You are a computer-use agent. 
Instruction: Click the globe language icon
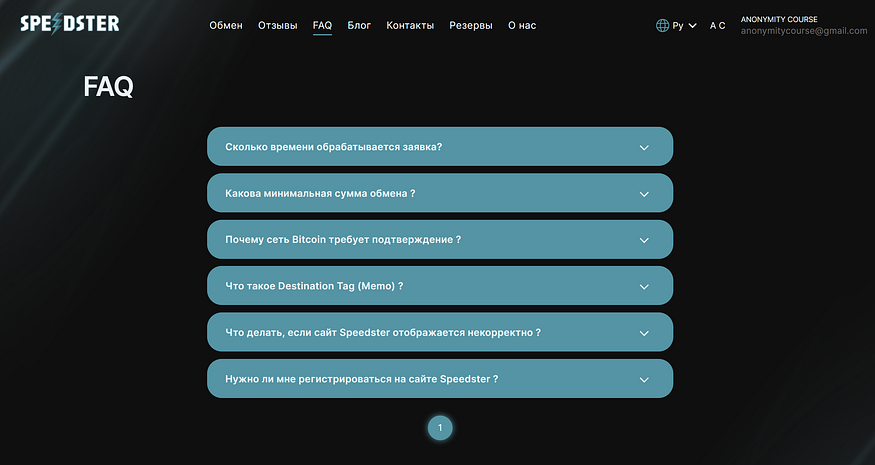point(662,26)
